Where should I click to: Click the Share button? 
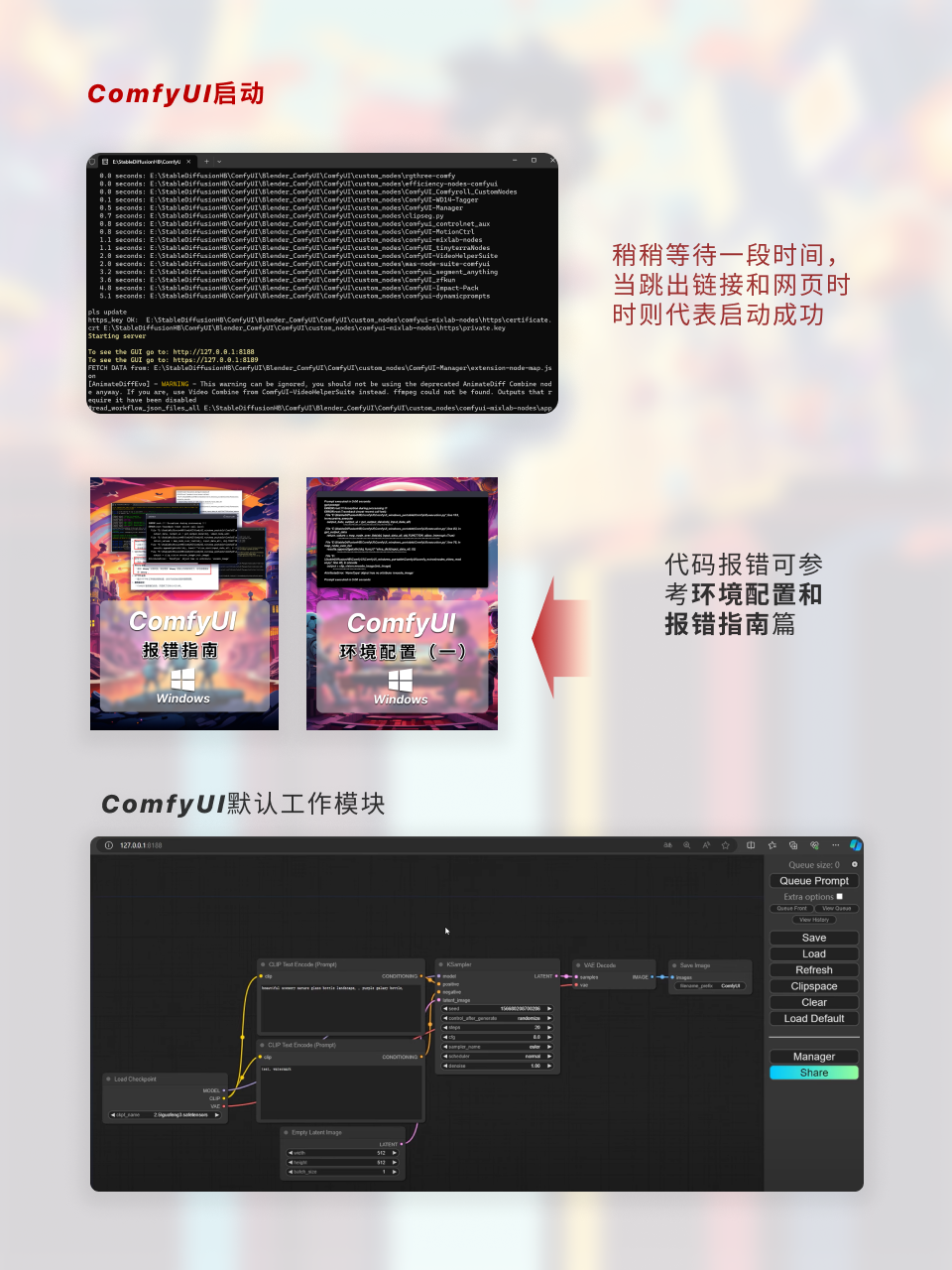[x=814, y=1073]
